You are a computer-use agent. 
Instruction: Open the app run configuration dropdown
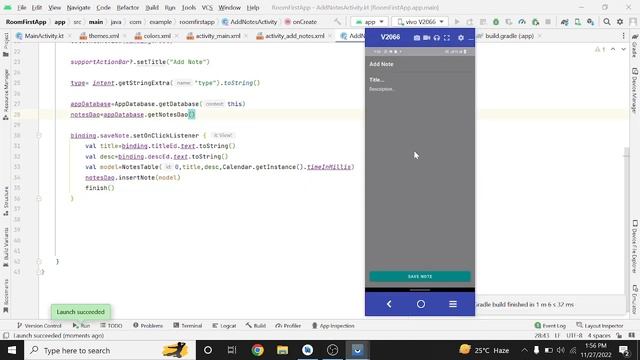tap(369, 22)
